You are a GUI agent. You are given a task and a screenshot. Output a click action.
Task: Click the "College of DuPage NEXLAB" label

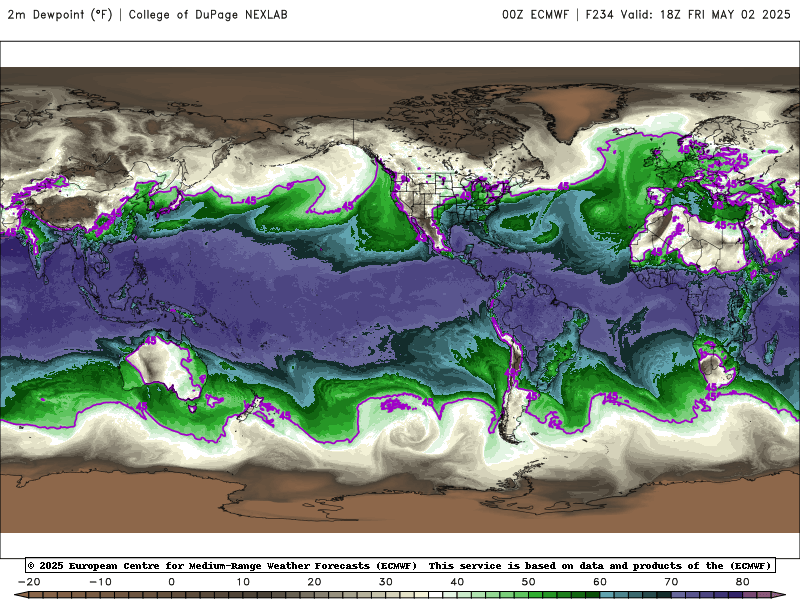(x=208, y=15)
